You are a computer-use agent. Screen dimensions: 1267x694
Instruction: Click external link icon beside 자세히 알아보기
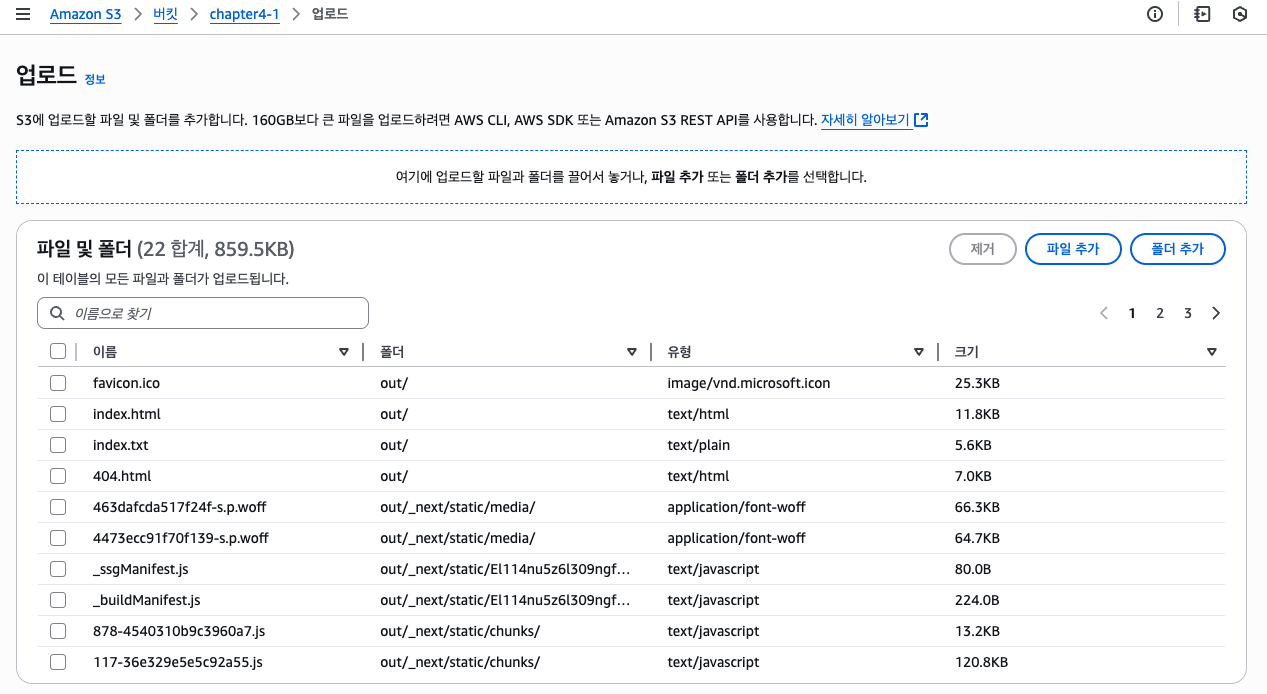(x=921, y=120)
